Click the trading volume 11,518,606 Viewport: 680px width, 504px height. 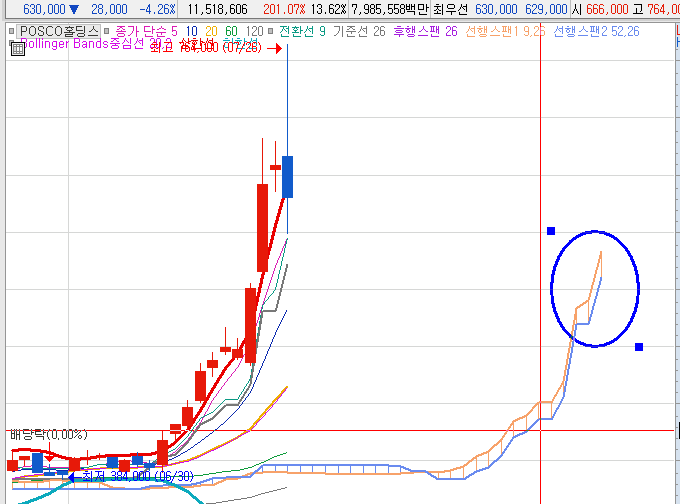point(217,9)
